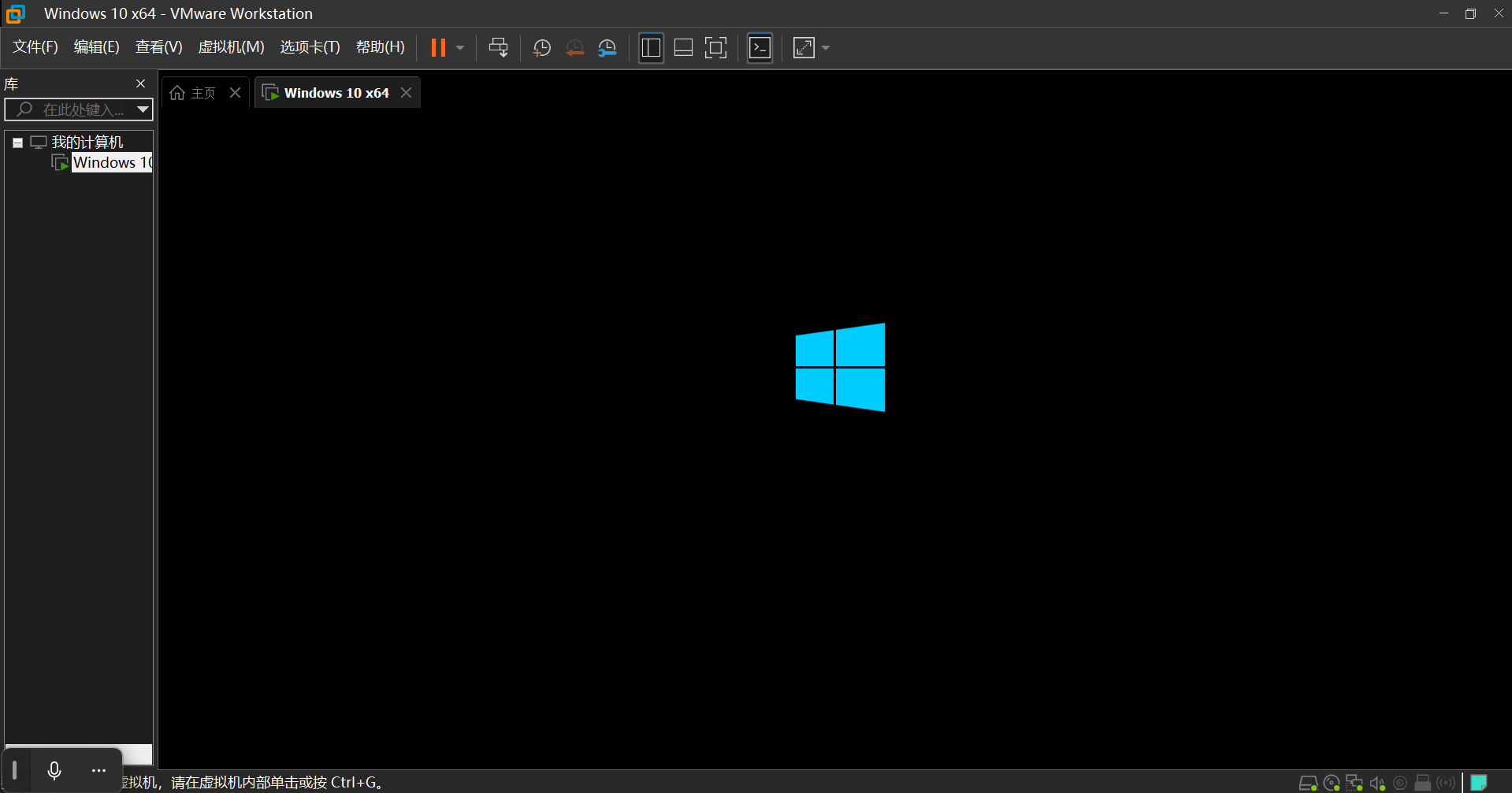Click Send Ctrl+Alt+Del toolbar icon
This screenshot has width=1512, height=793.
point(498,48)
